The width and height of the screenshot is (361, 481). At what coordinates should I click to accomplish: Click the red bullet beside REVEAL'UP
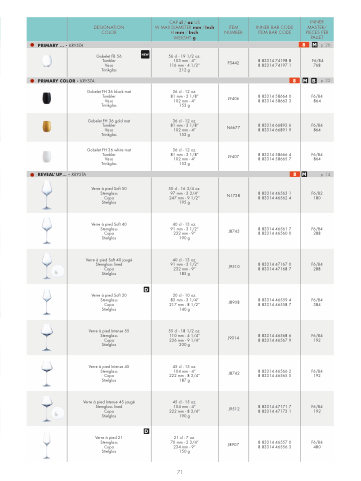(x=32, y=174)
